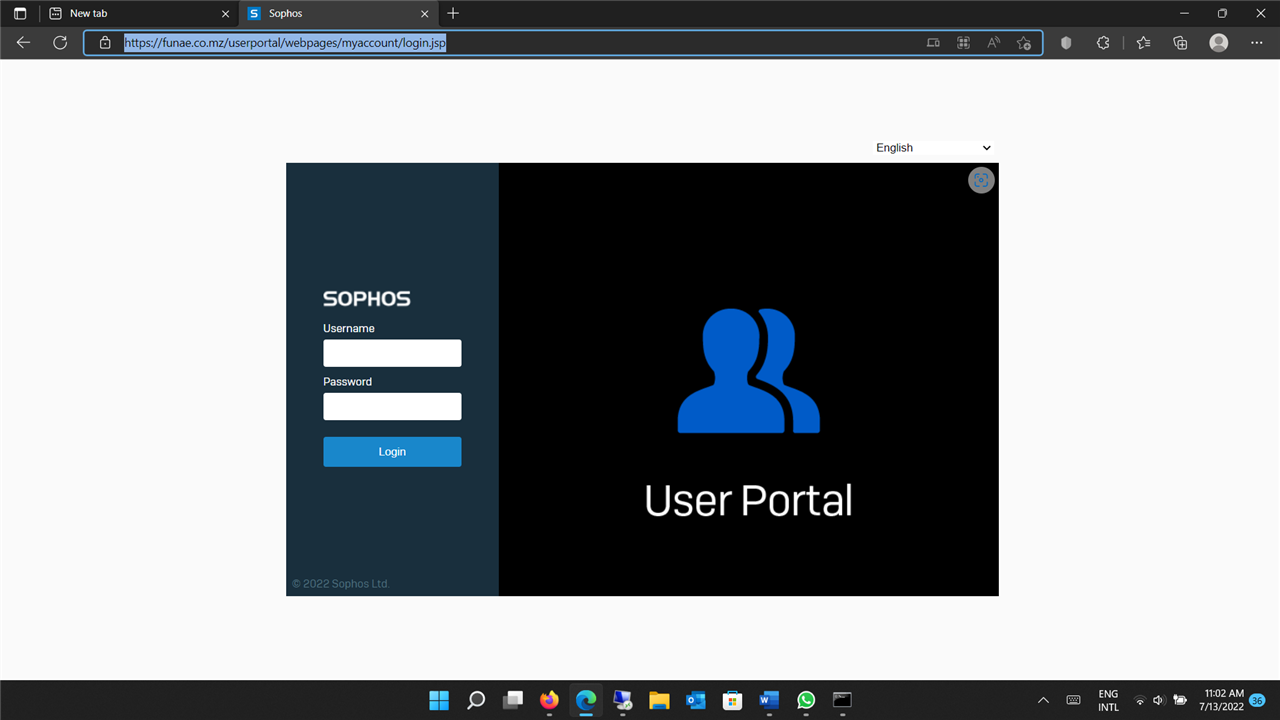Open Word from taskbar
Image resolution: width=1280 pixels, height=720 pixels.
coord(769,700)
